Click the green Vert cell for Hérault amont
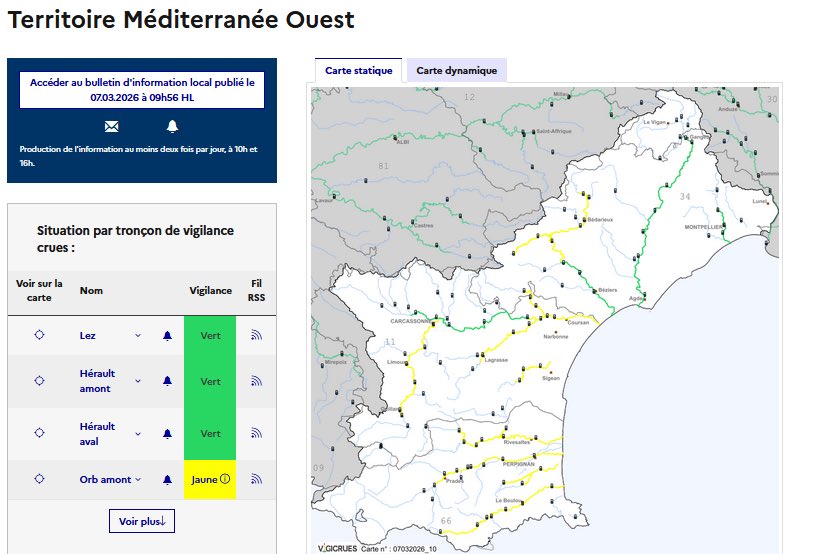Image resolution: width=821 pixels, height=554 pixels. point(210,382)
